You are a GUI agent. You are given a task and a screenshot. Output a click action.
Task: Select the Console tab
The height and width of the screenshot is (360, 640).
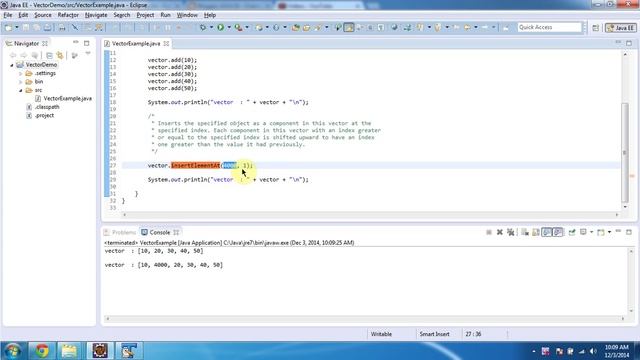[x=159, y=232]
